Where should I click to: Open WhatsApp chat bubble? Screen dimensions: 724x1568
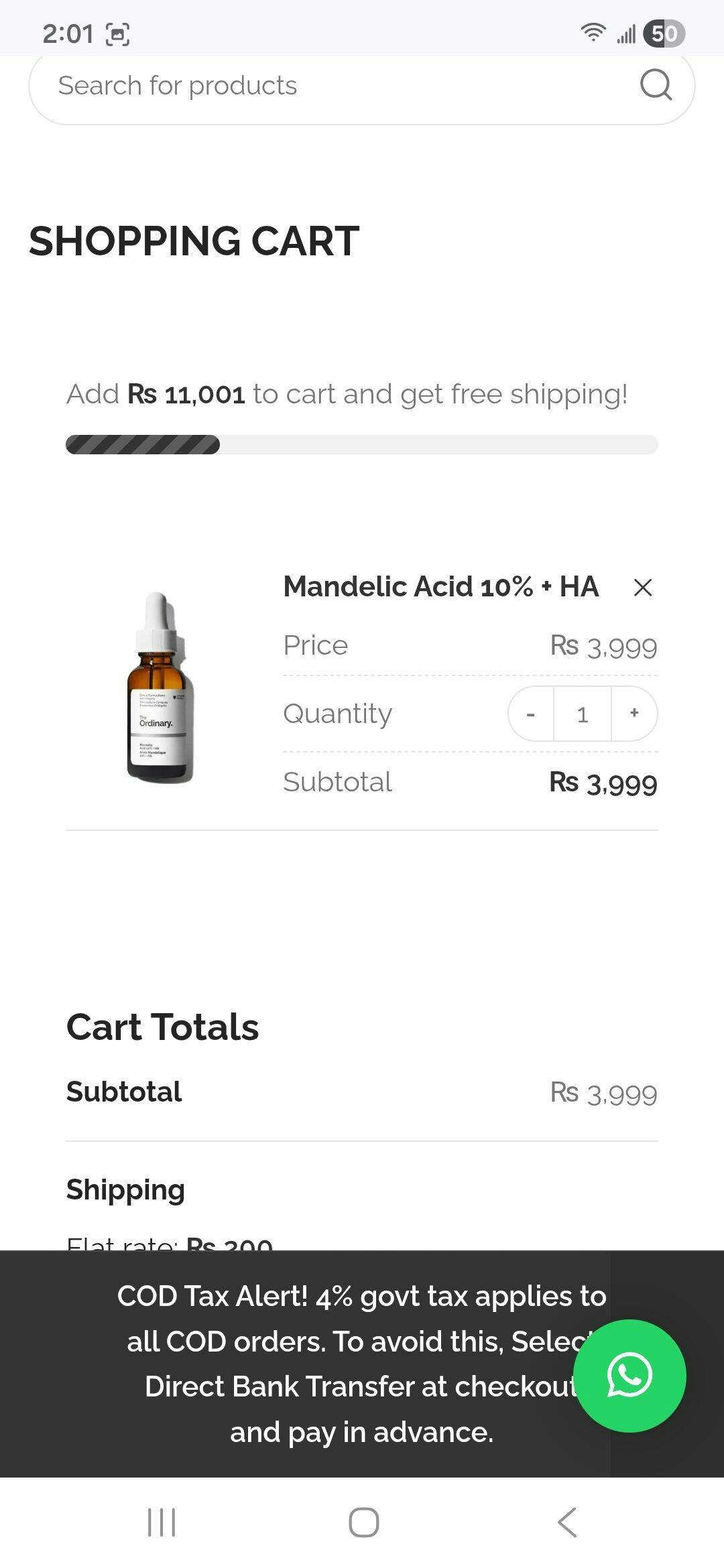pyautogui.click(x=629, y=1376)
